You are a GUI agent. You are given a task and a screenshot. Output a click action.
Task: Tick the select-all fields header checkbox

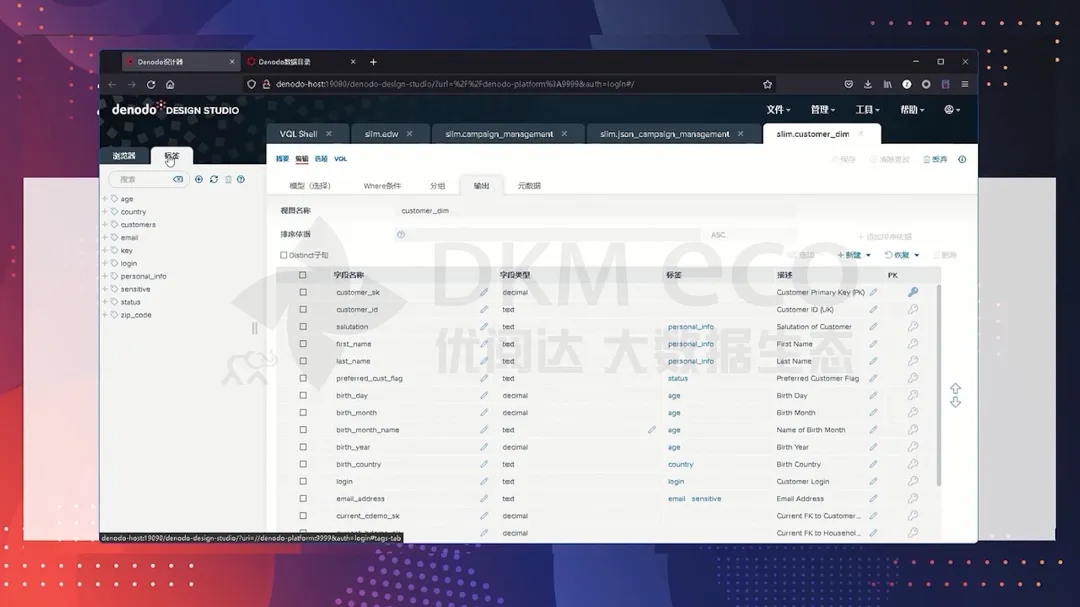point(303,275)
